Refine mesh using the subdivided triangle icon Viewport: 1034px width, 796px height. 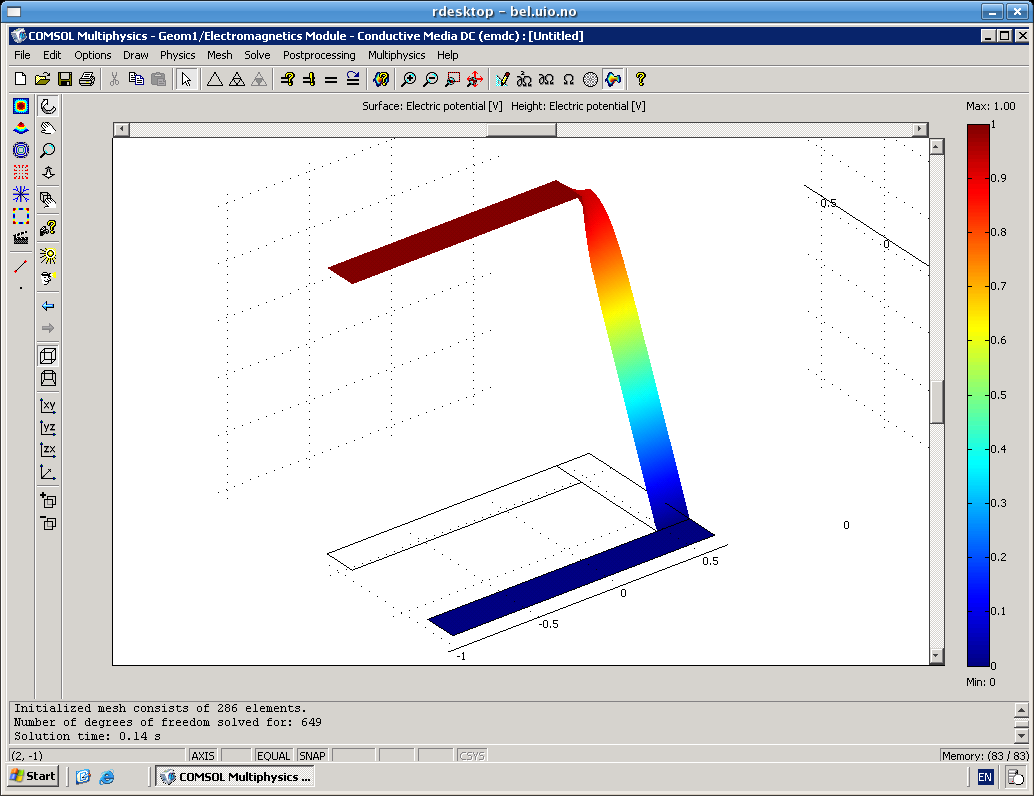click(x=237, y=79)
